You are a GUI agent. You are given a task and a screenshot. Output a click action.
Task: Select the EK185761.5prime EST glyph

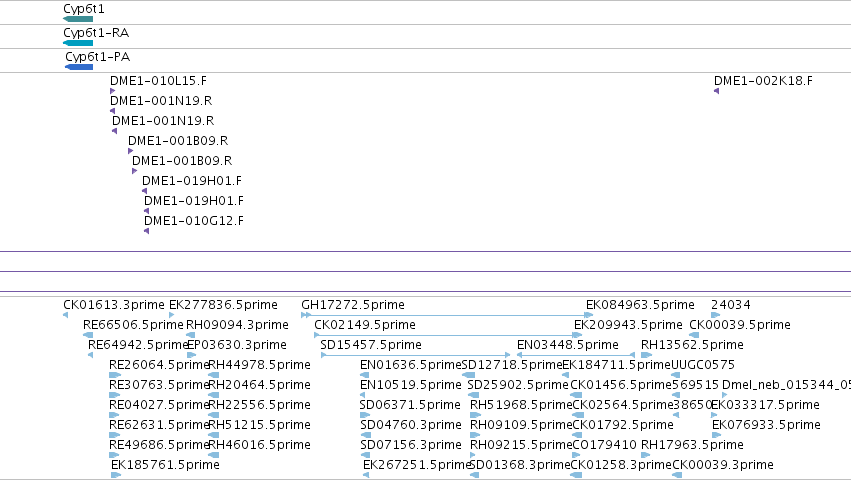click(x=116, y=475)
